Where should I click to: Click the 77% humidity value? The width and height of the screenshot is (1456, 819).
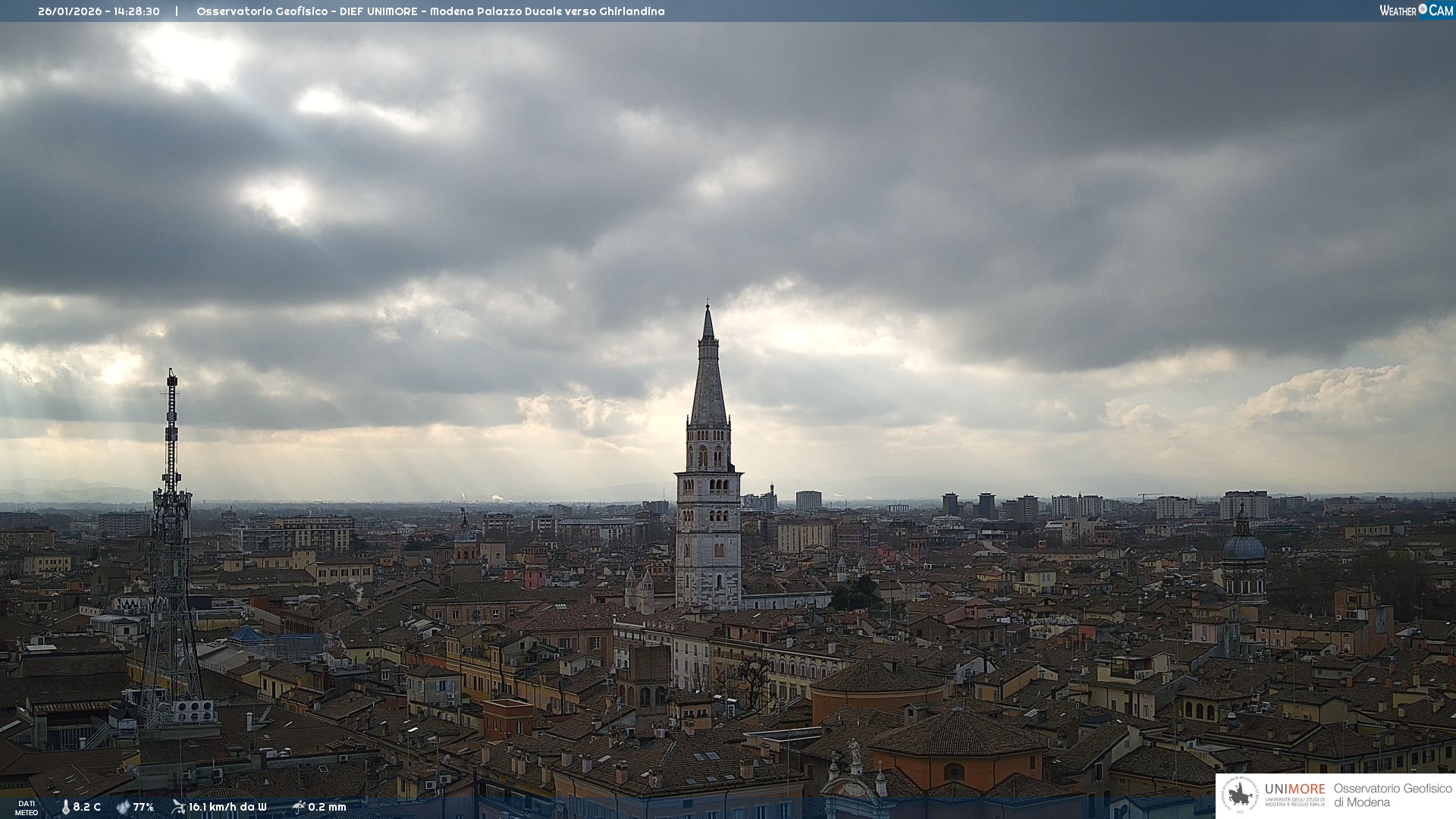coord(143,807)
